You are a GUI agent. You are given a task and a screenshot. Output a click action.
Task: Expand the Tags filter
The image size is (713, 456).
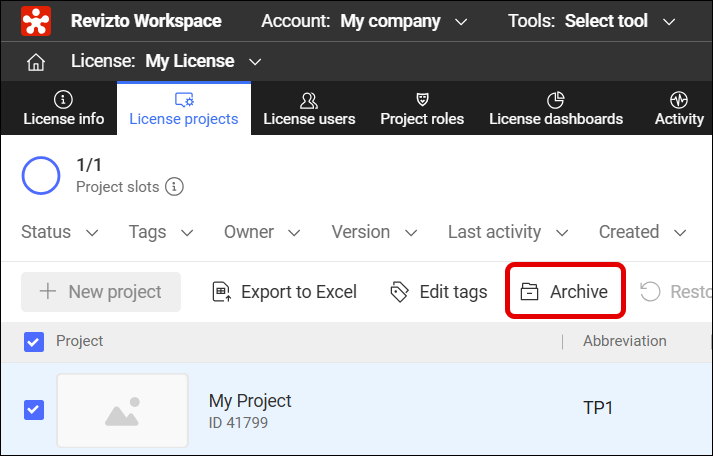[x=161, y=232]
